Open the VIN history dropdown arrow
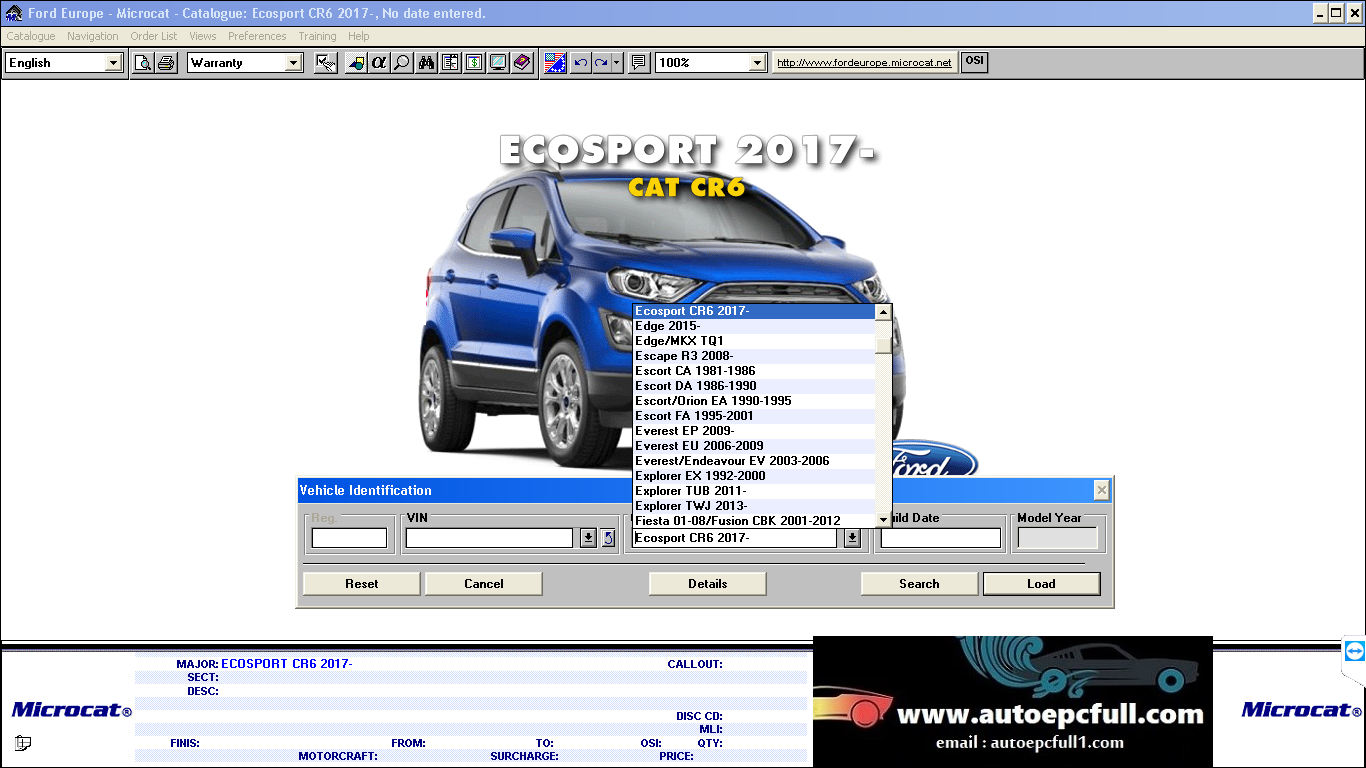Viewport: 1366px width, 768px height. pos(588,538)
